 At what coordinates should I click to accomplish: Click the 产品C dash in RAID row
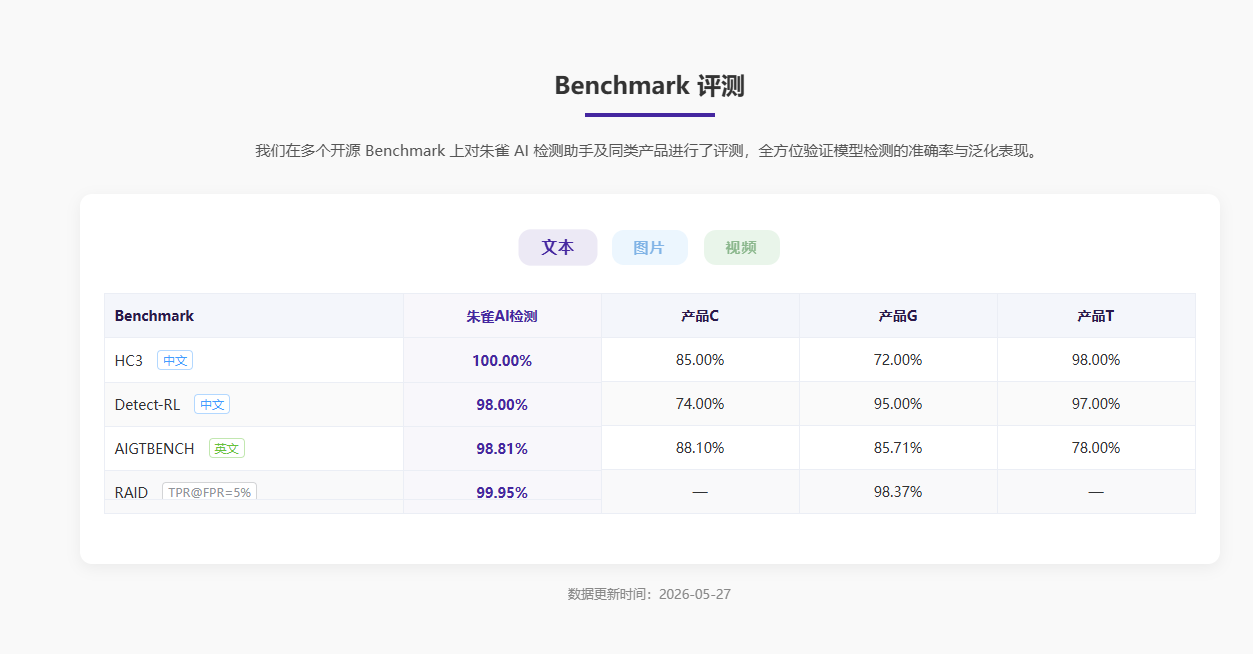[x=700, y=492]
